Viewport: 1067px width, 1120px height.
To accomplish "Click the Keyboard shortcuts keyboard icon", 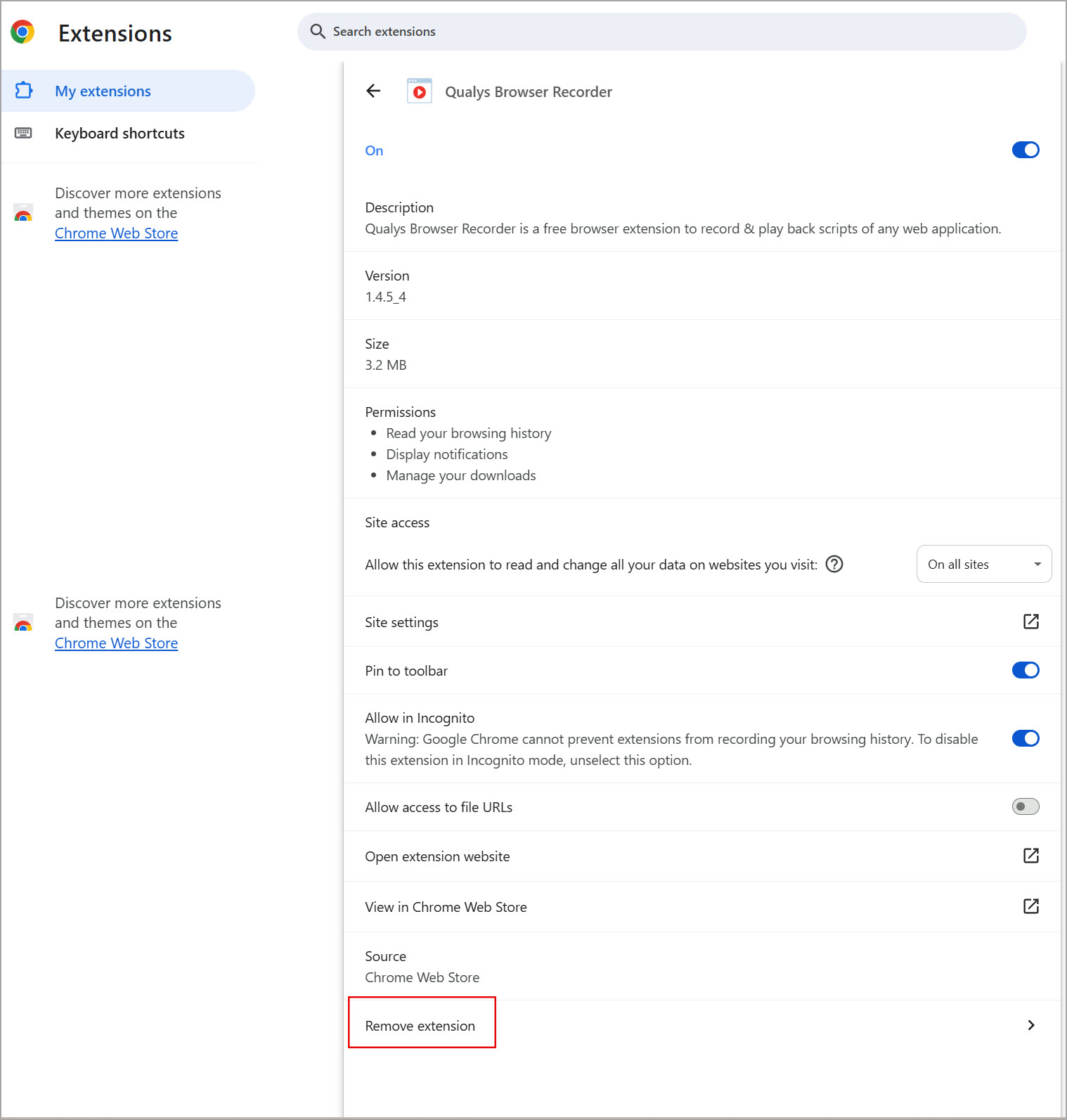I will tap(23, 133).
